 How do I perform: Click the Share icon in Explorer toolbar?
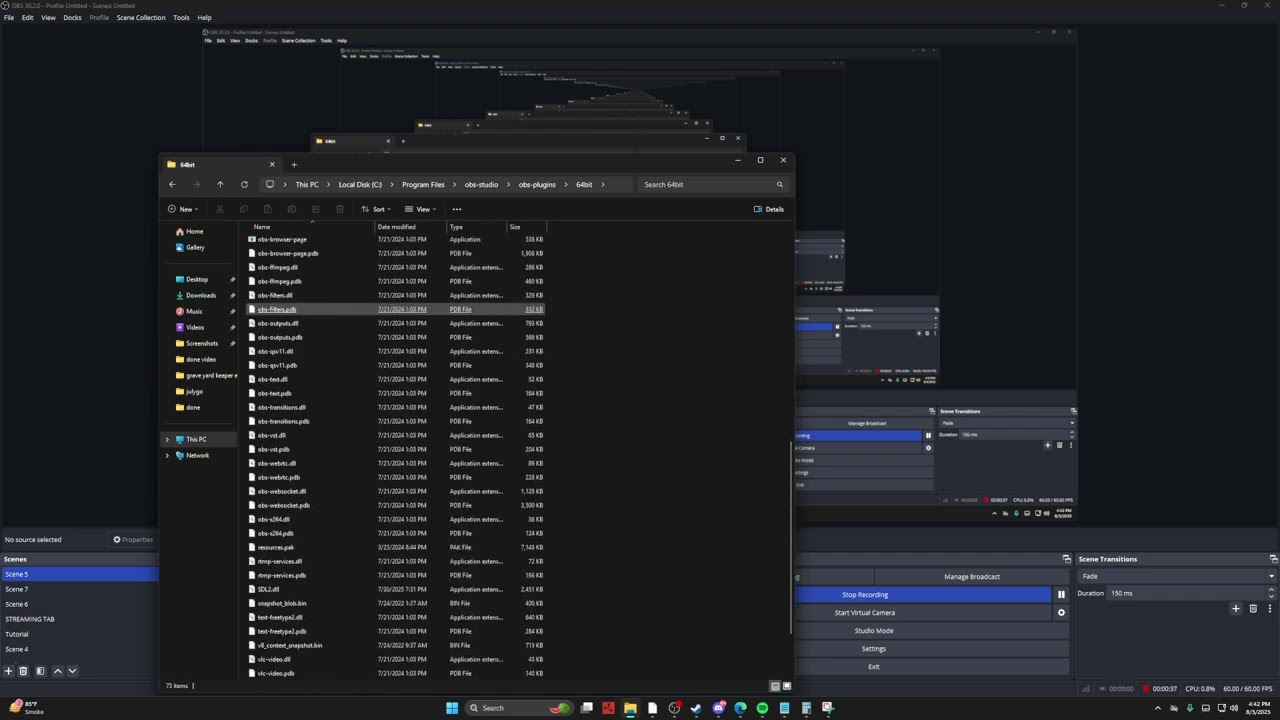(x=315, y=209)
